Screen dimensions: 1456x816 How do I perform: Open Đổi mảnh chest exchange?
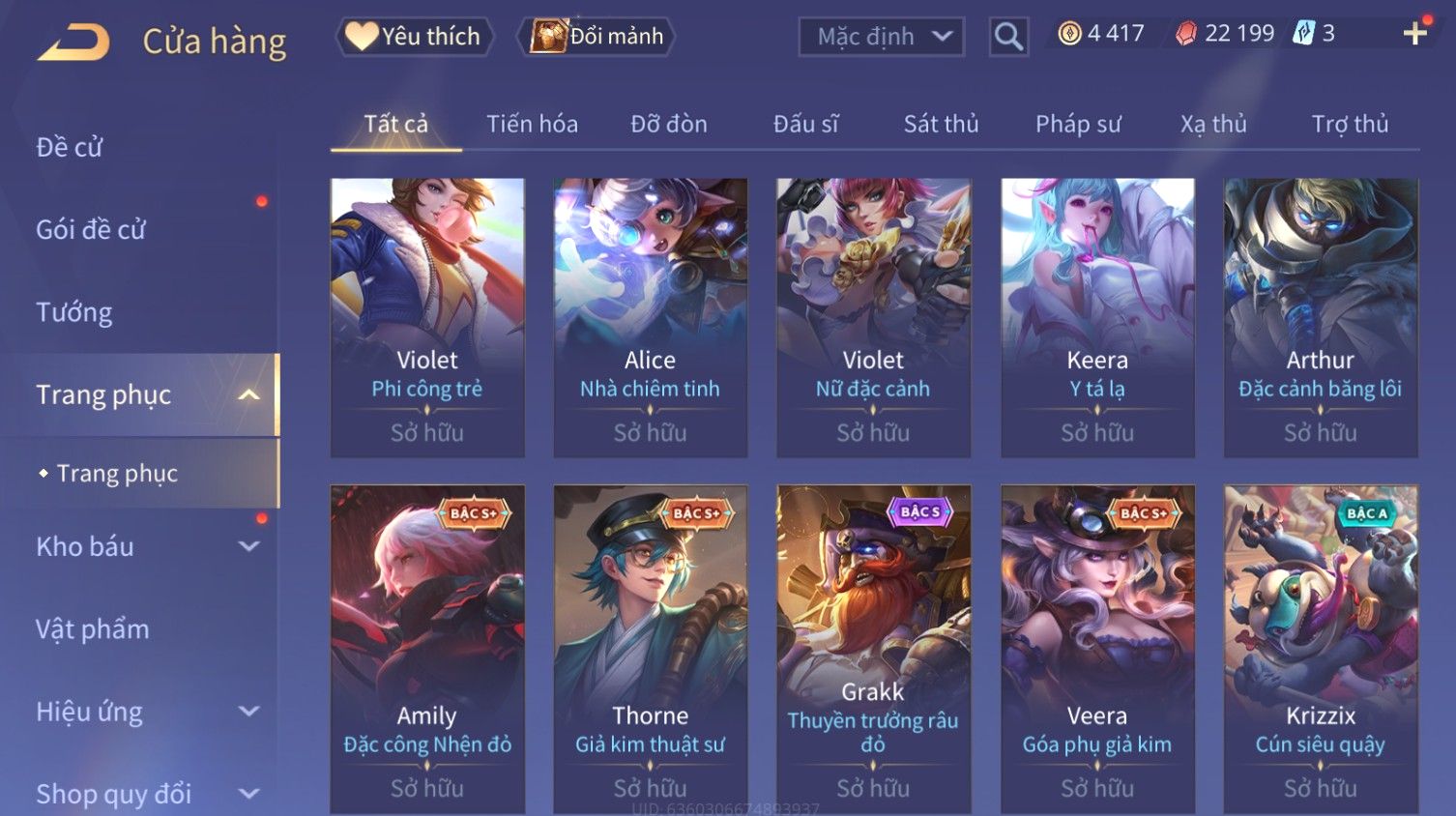coord(597,37)
